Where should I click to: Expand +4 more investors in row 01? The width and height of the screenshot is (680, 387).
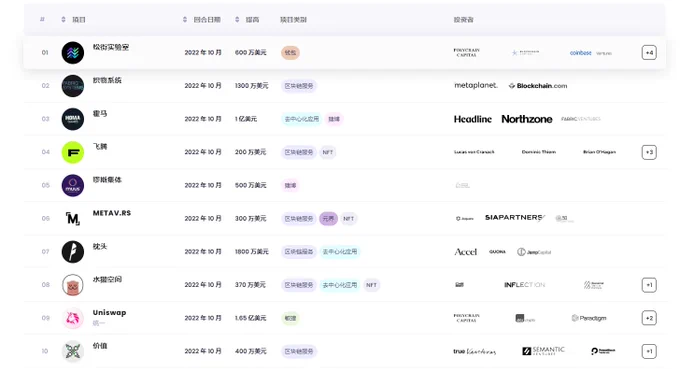point(649,52)
